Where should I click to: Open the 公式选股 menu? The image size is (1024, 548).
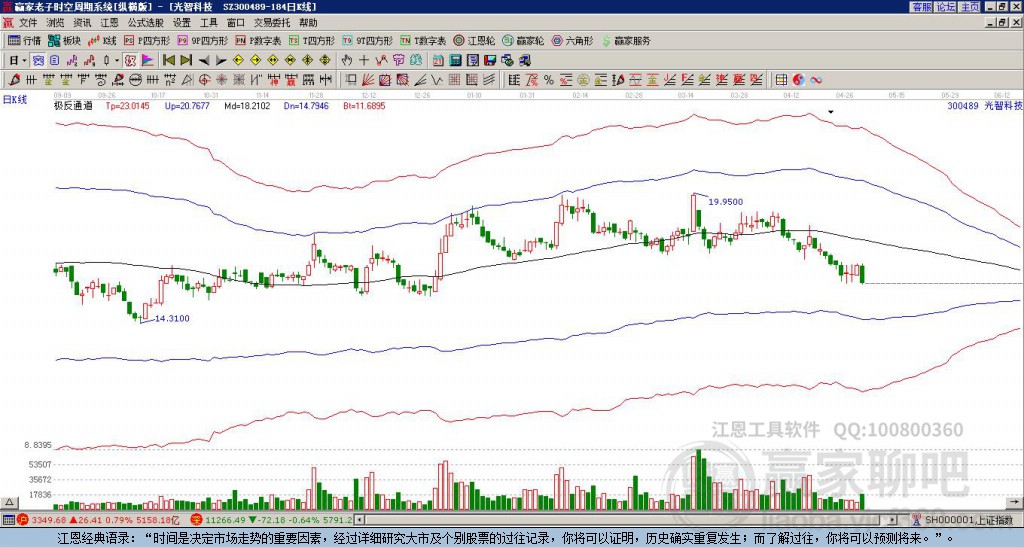pos(146,23)
